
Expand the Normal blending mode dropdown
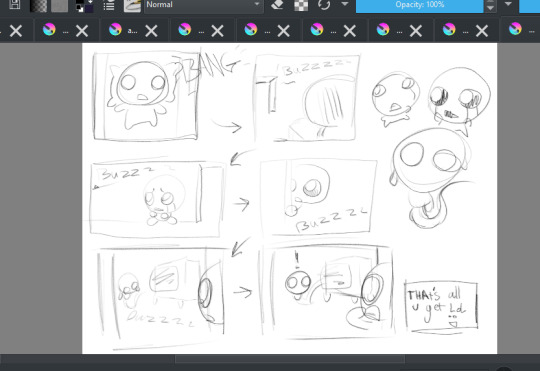204,5
